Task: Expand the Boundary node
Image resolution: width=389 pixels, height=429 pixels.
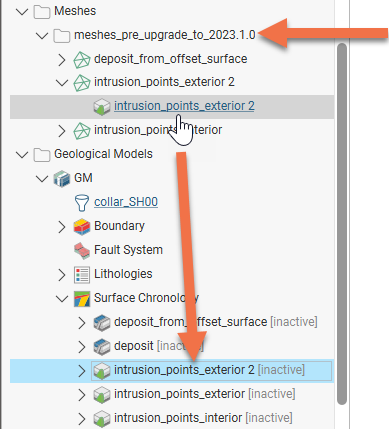Action: click(x=62, y=227)
